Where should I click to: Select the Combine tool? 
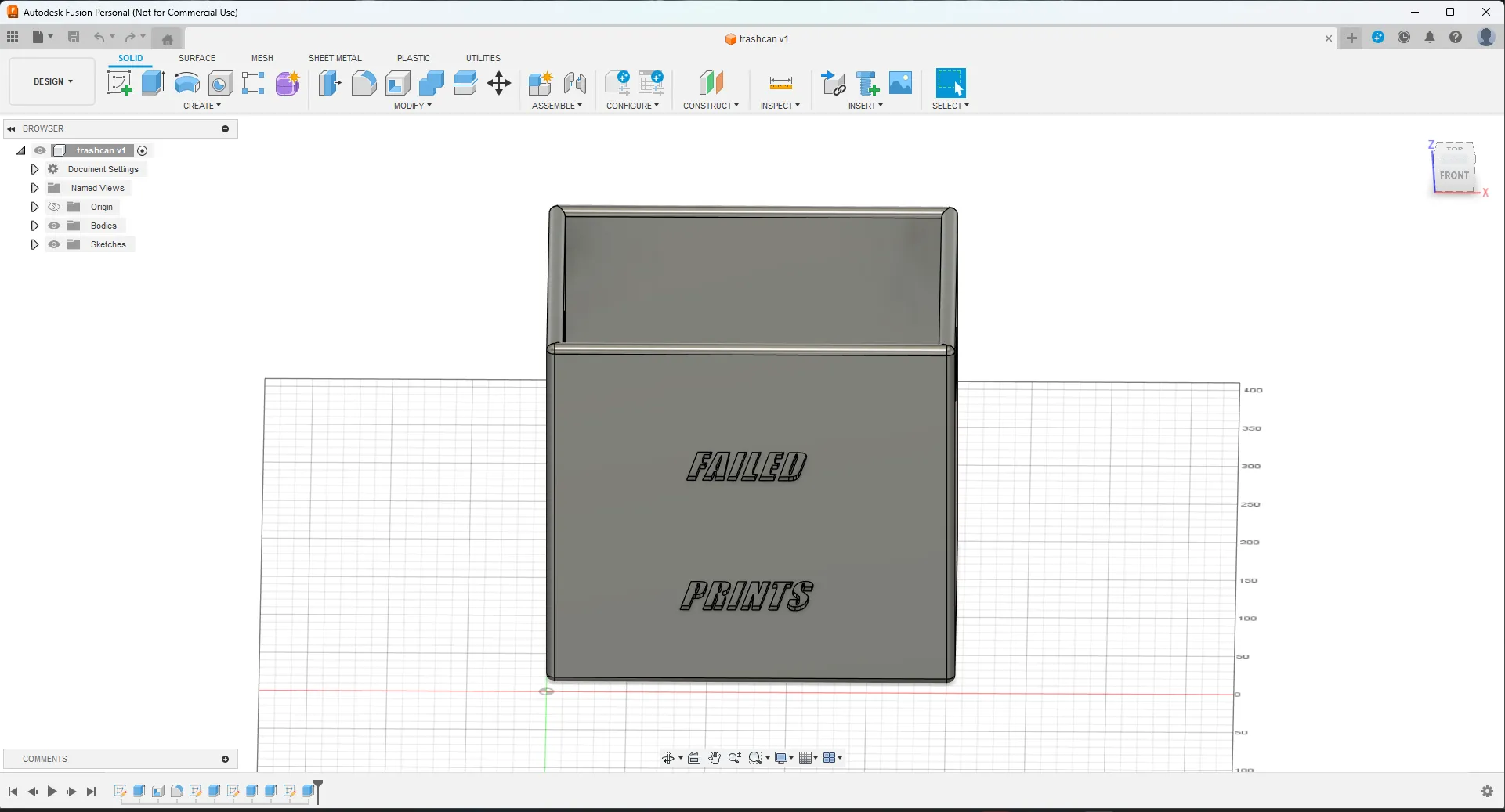click(x=431, y=83)
